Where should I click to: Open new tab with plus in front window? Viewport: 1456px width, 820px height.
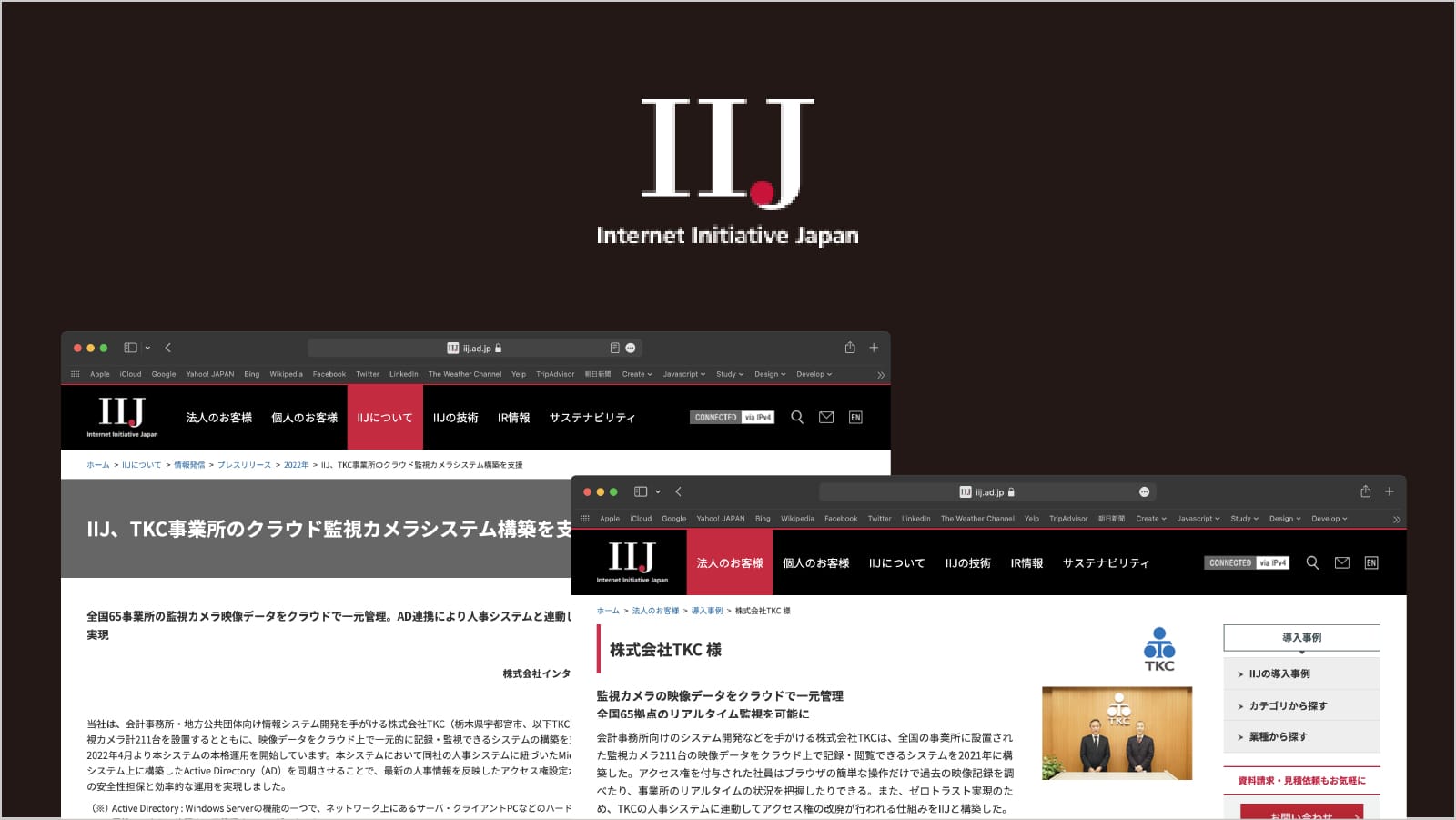click(1390, 491)
